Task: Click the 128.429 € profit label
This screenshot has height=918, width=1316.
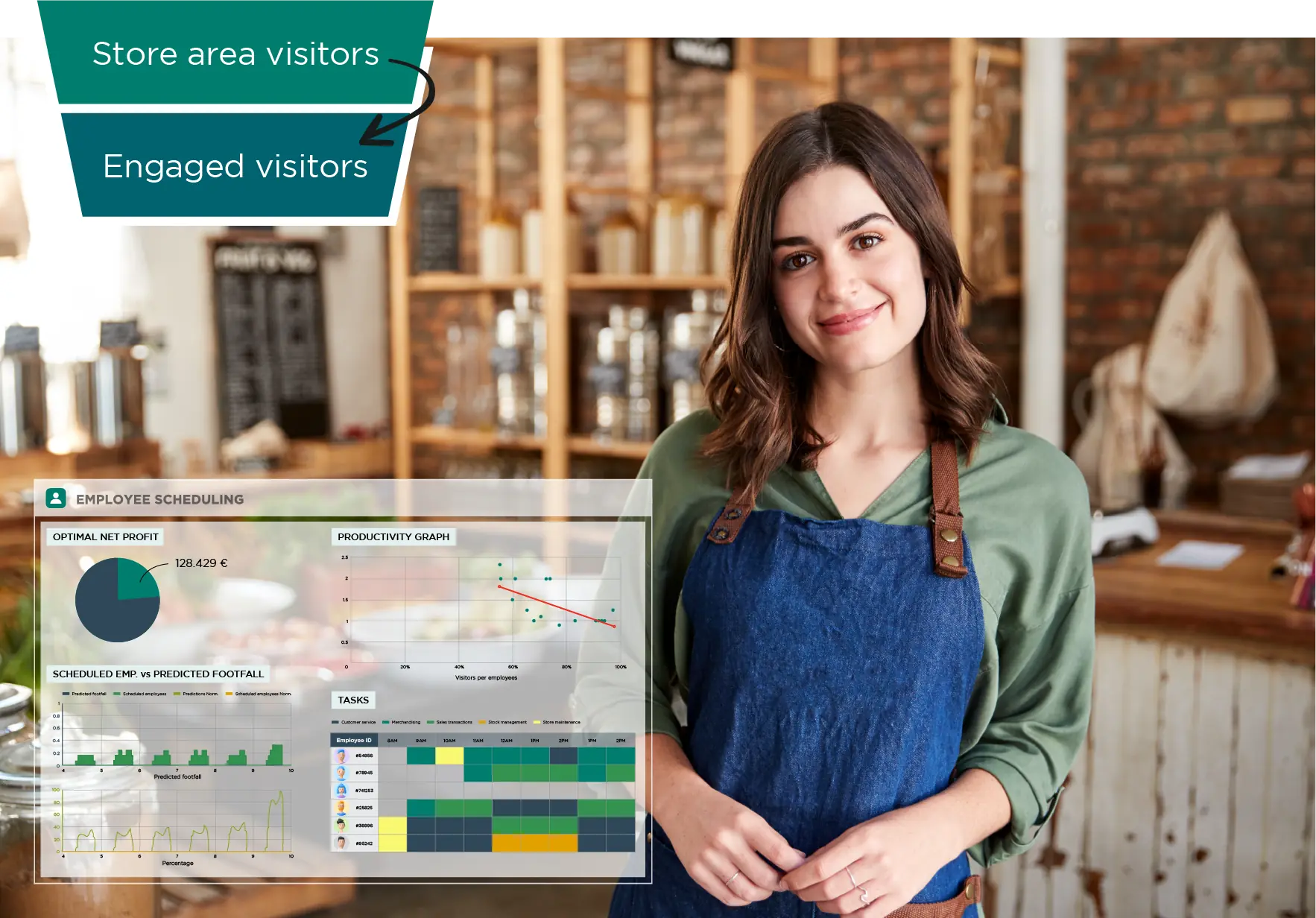Action: tap(200, 564)
